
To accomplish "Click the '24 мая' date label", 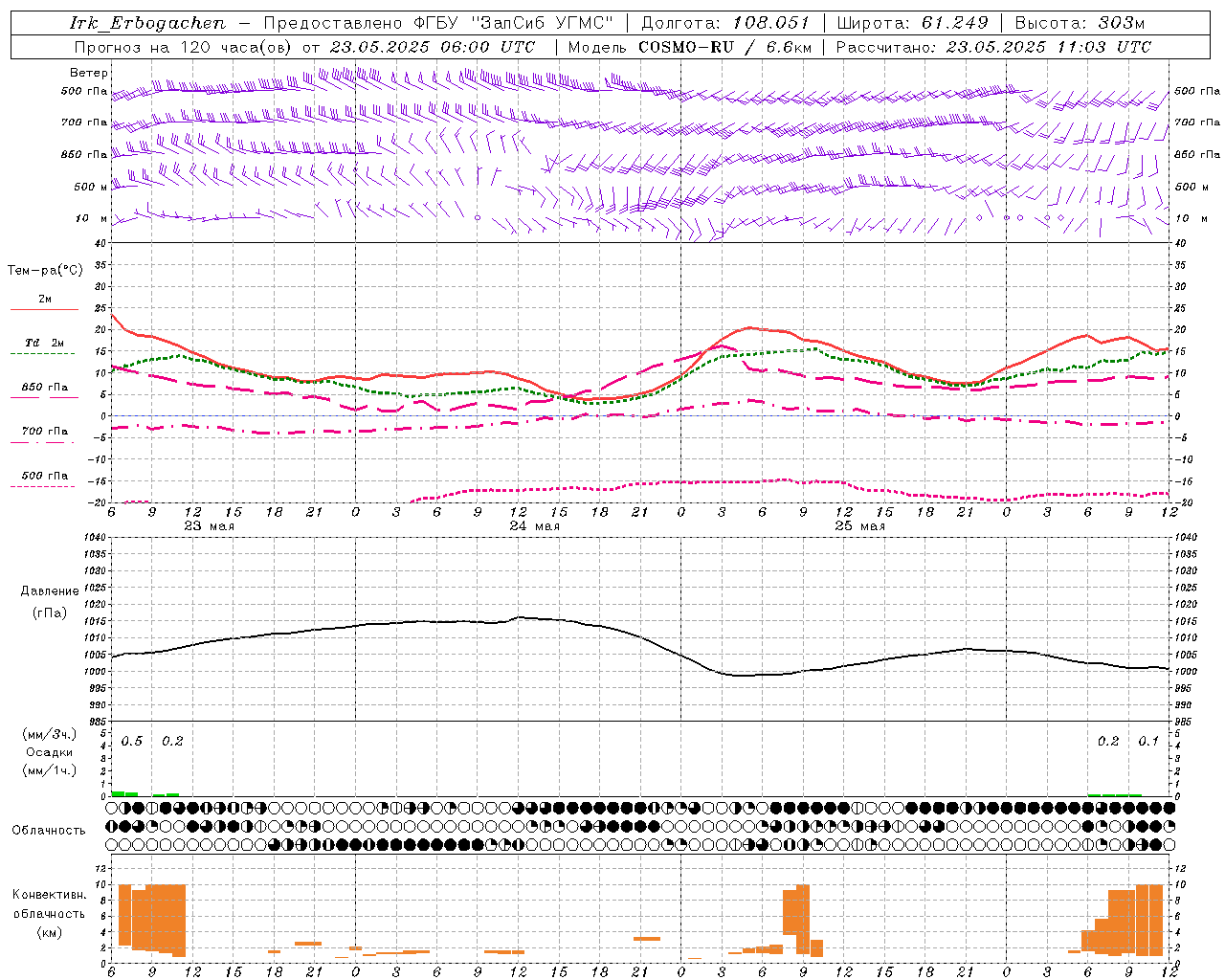I will click(535, 526).
